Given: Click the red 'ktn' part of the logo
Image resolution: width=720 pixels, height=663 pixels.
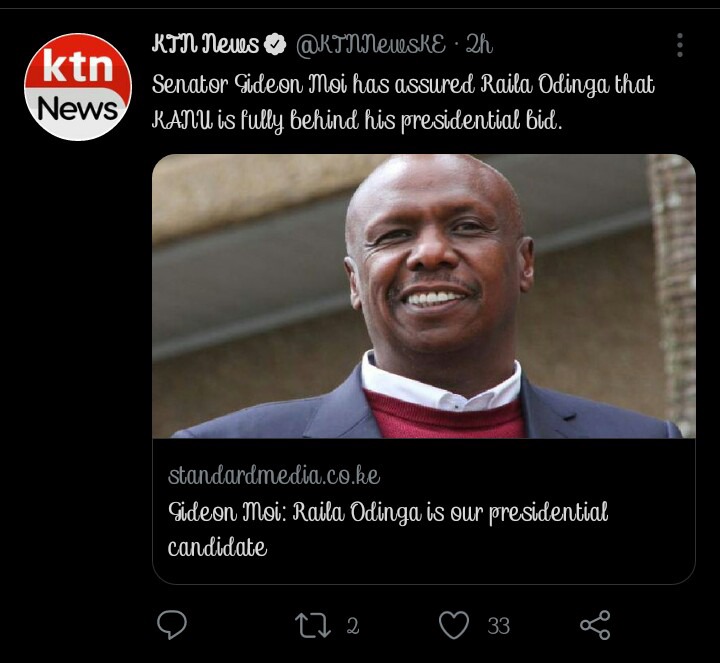Looking at the screenshot, I should point(78,65).
